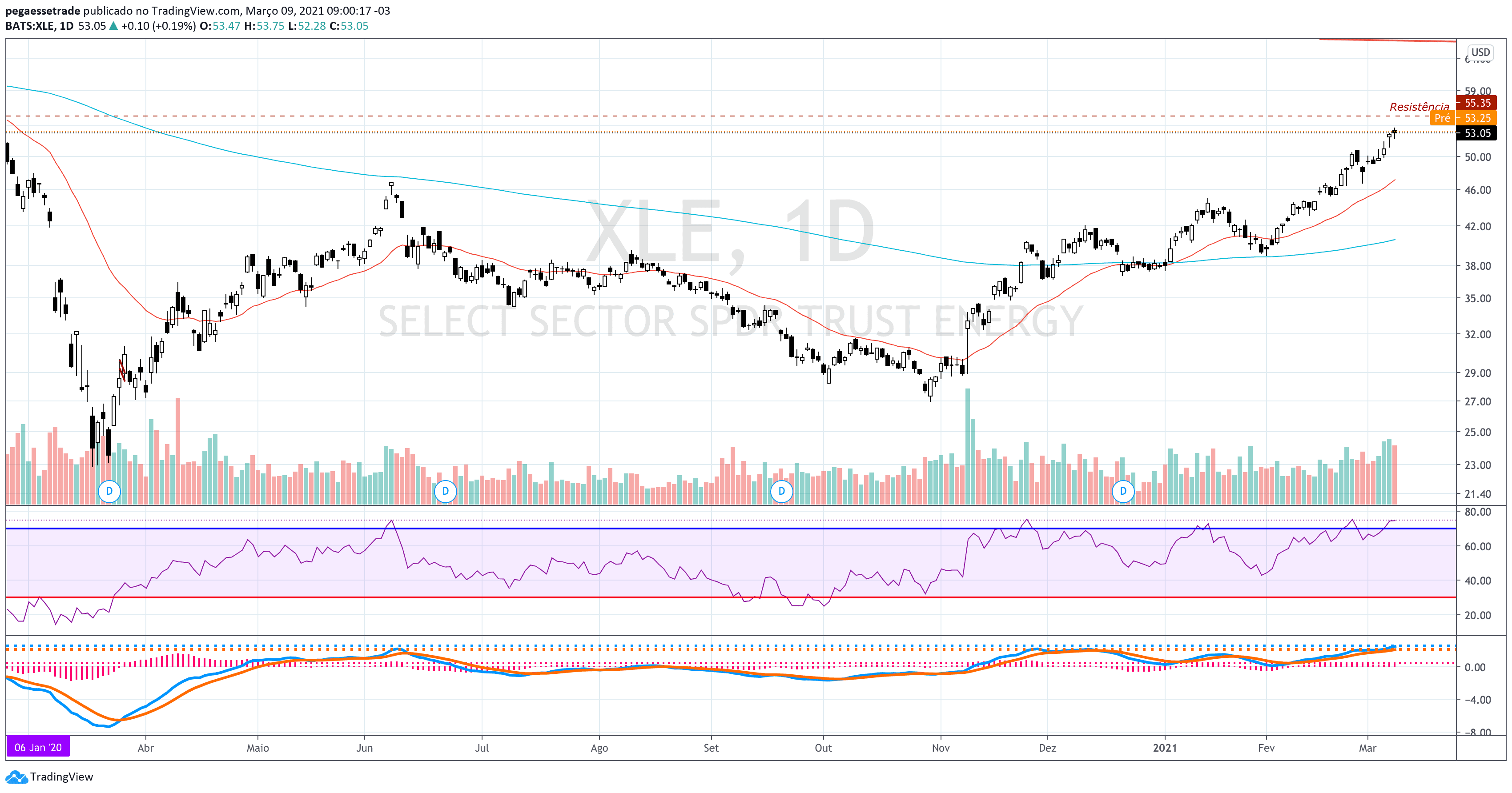Screen dimensions: 1512x793
Task: Click the 27.00 price axis label
Action: point(1477,402)
